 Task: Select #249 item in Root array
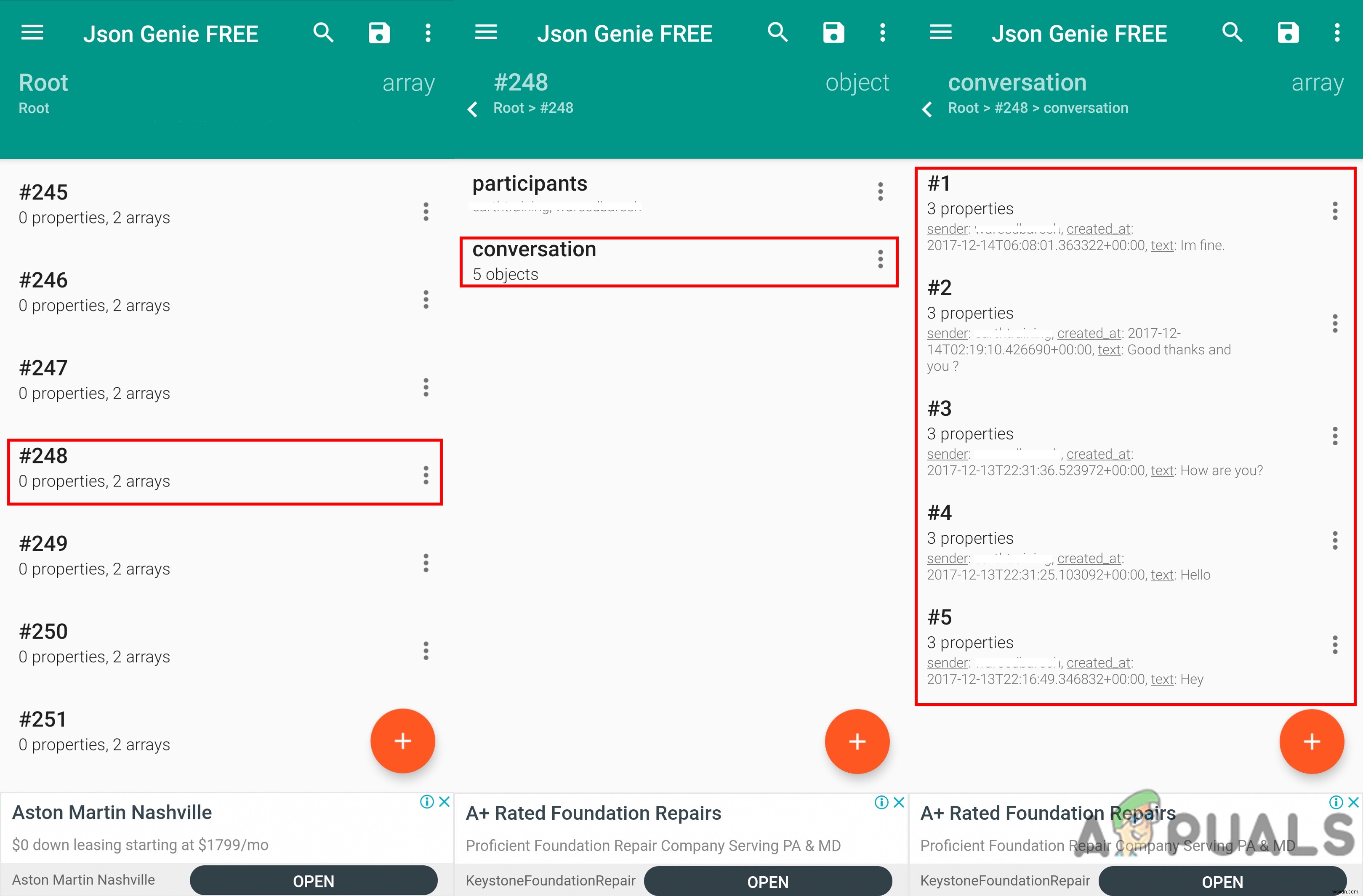pyautogui.click(x=200, y=555)
